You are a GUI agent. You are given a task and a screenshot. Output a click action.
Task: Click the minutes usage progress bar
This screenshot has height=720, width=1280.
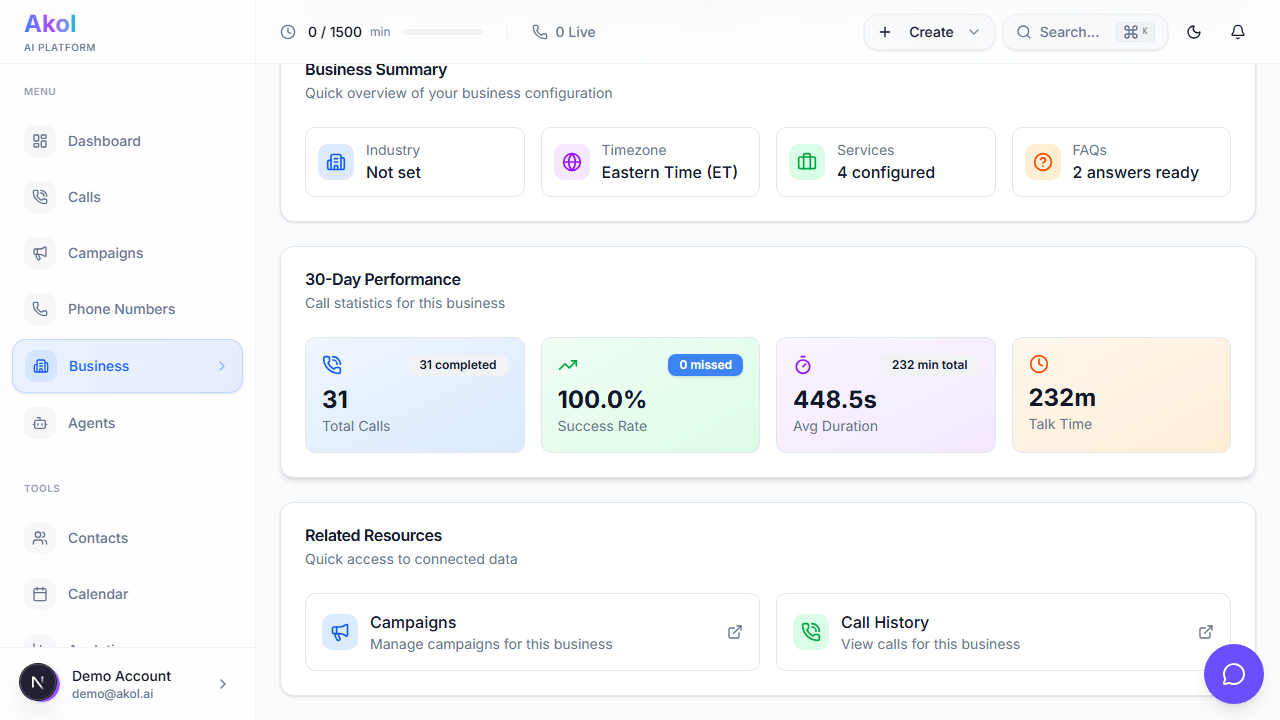[443, 32]
